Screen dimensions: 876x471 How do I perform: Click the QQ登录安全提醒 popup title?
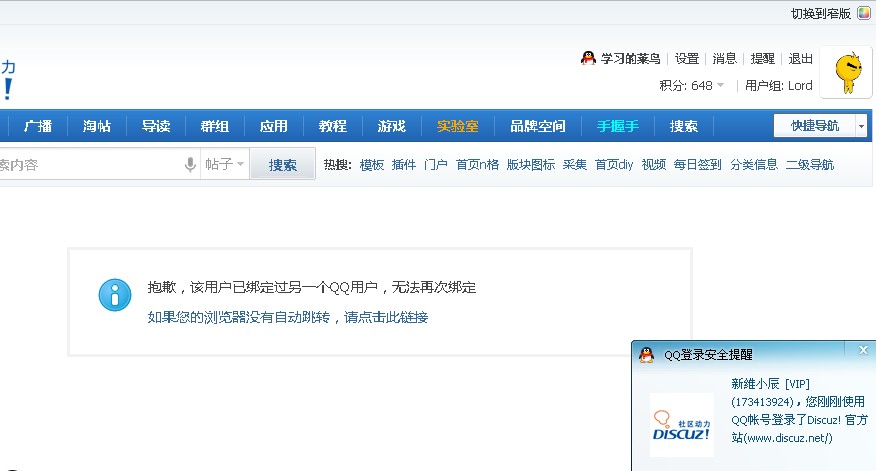(x=708, y=355)
